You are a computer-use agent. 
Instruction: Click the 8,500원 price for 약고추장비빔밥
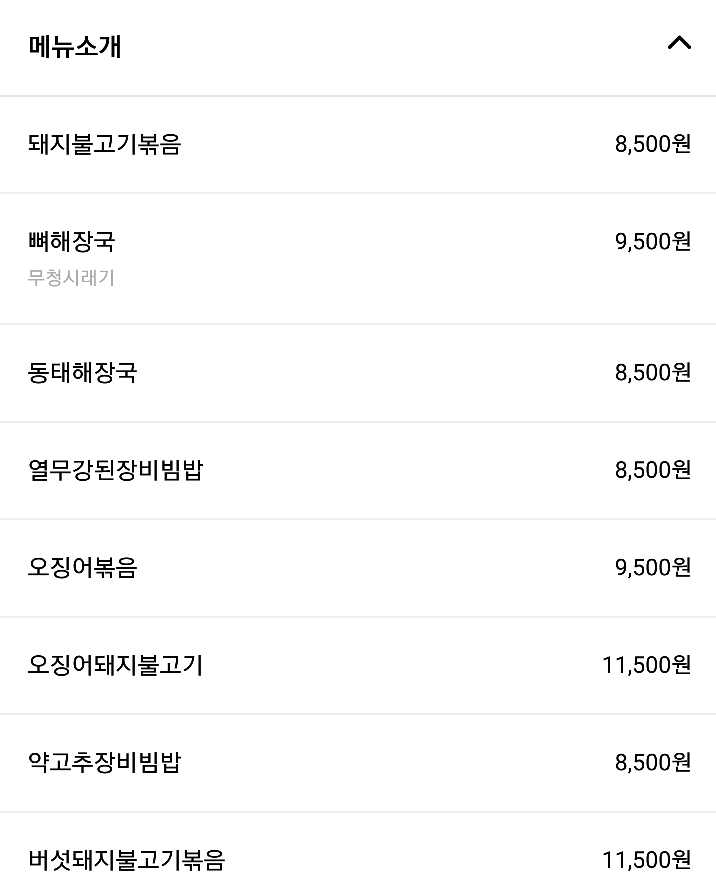click(x=653, y=762)
